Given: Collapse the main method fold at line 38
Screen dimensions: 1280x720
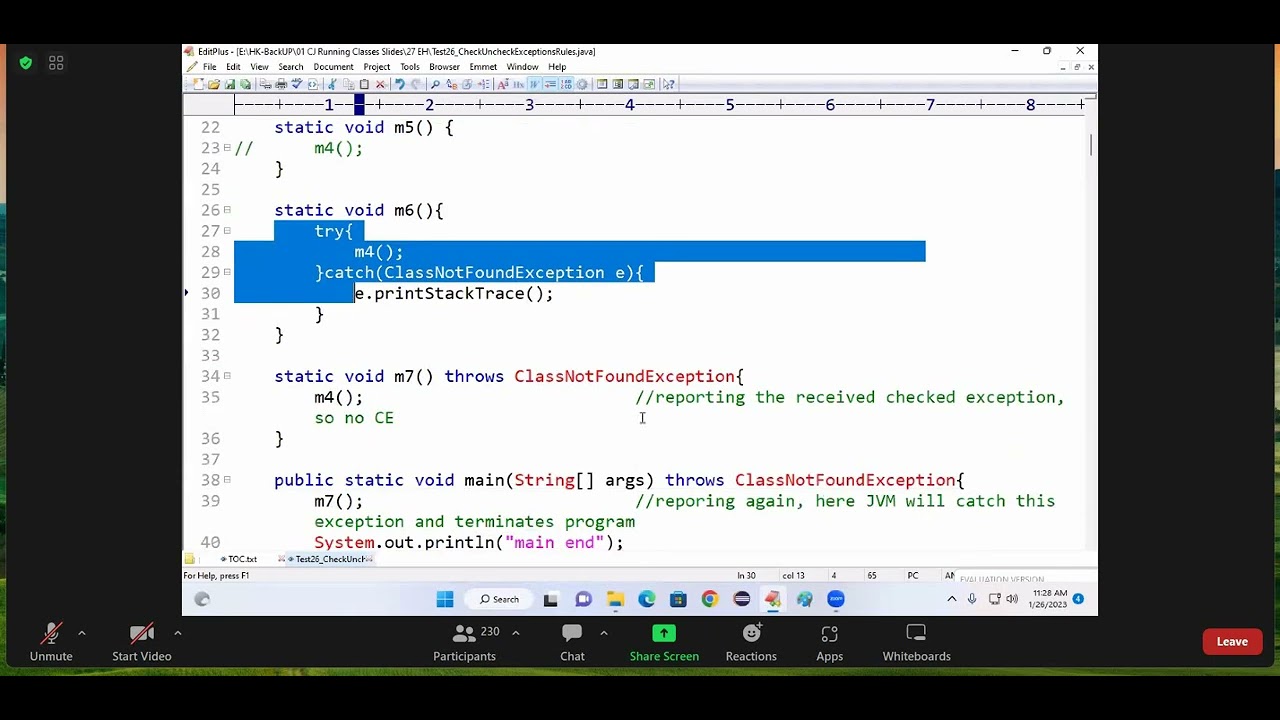Looking at the screenshot, I should pos(227,480).
